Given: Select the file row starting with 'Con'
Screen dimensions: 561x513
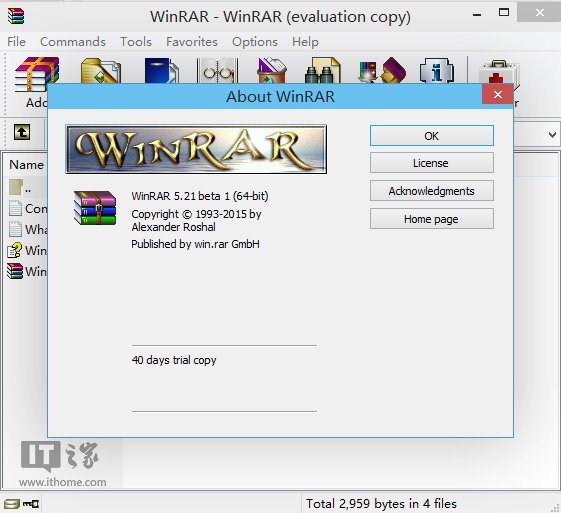Looking at the screenshot, I should (28, 208).
